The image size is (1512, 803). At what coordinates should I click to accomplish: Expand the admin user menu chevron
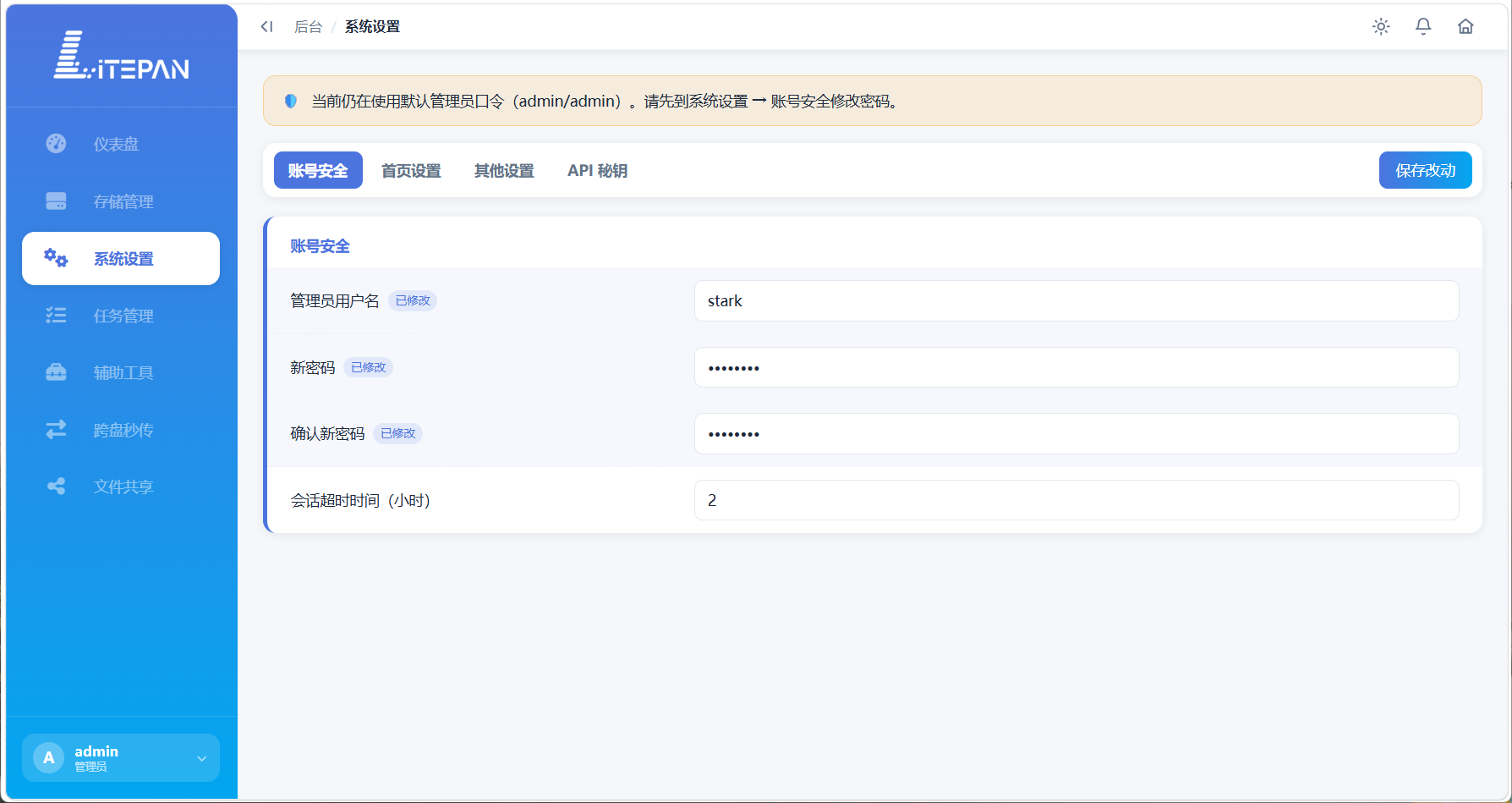(x=202, y=758)
